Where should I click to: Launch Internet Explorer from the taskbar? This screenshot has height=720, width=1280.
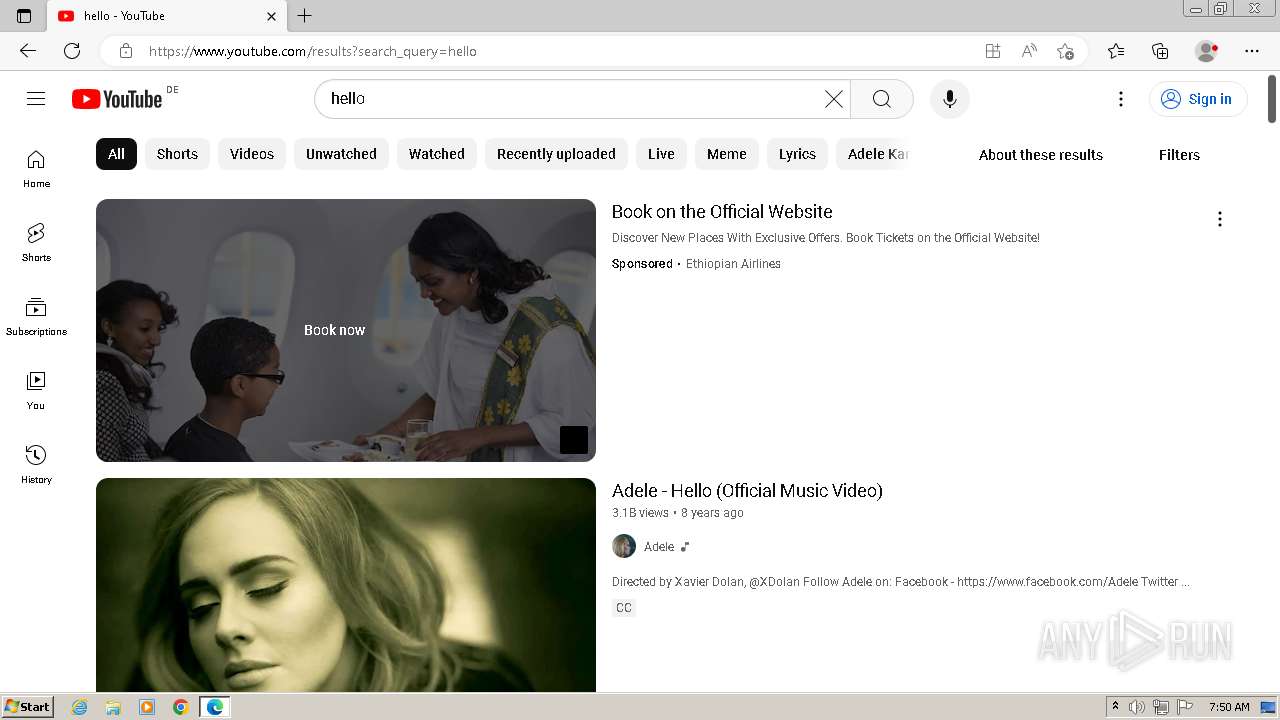tap(80, 707)
